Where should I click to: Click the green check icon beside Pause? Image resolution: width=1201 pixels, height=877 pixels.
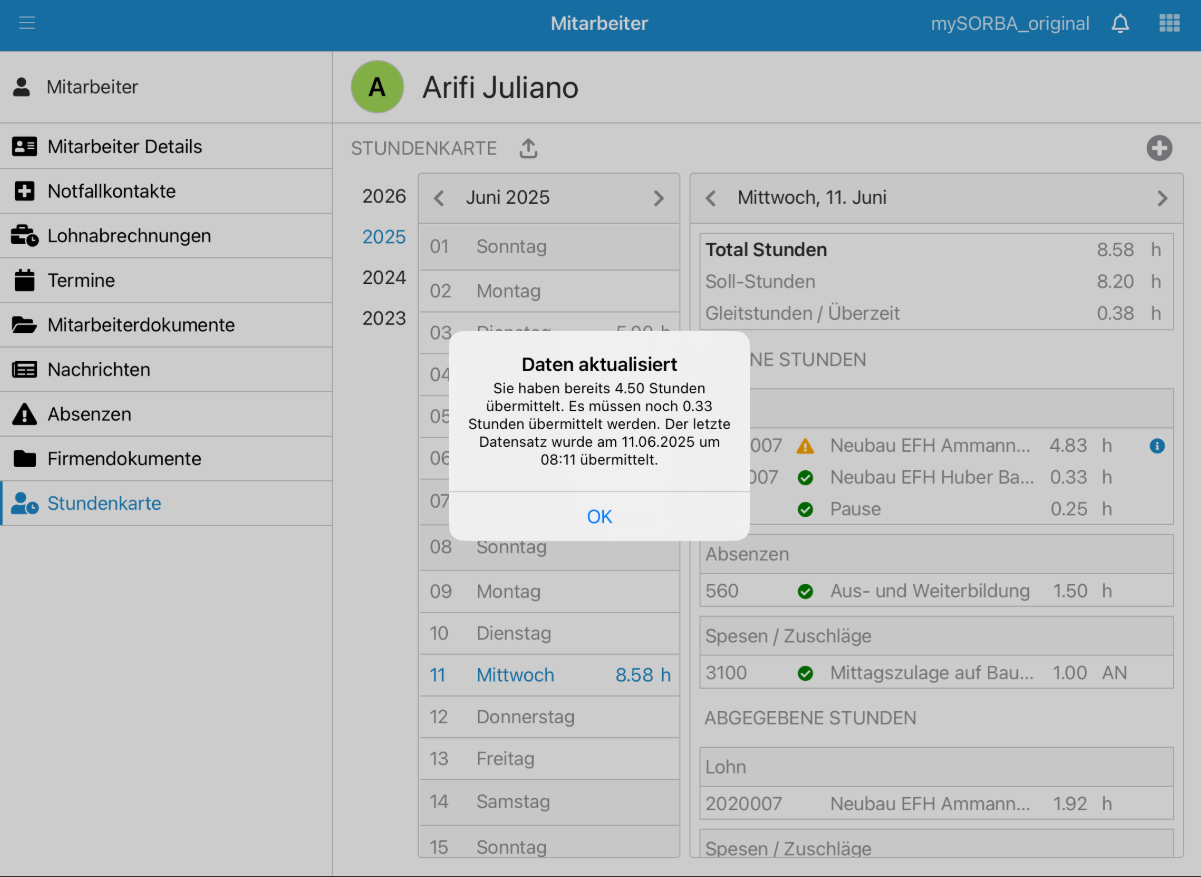tap(805, 509)
